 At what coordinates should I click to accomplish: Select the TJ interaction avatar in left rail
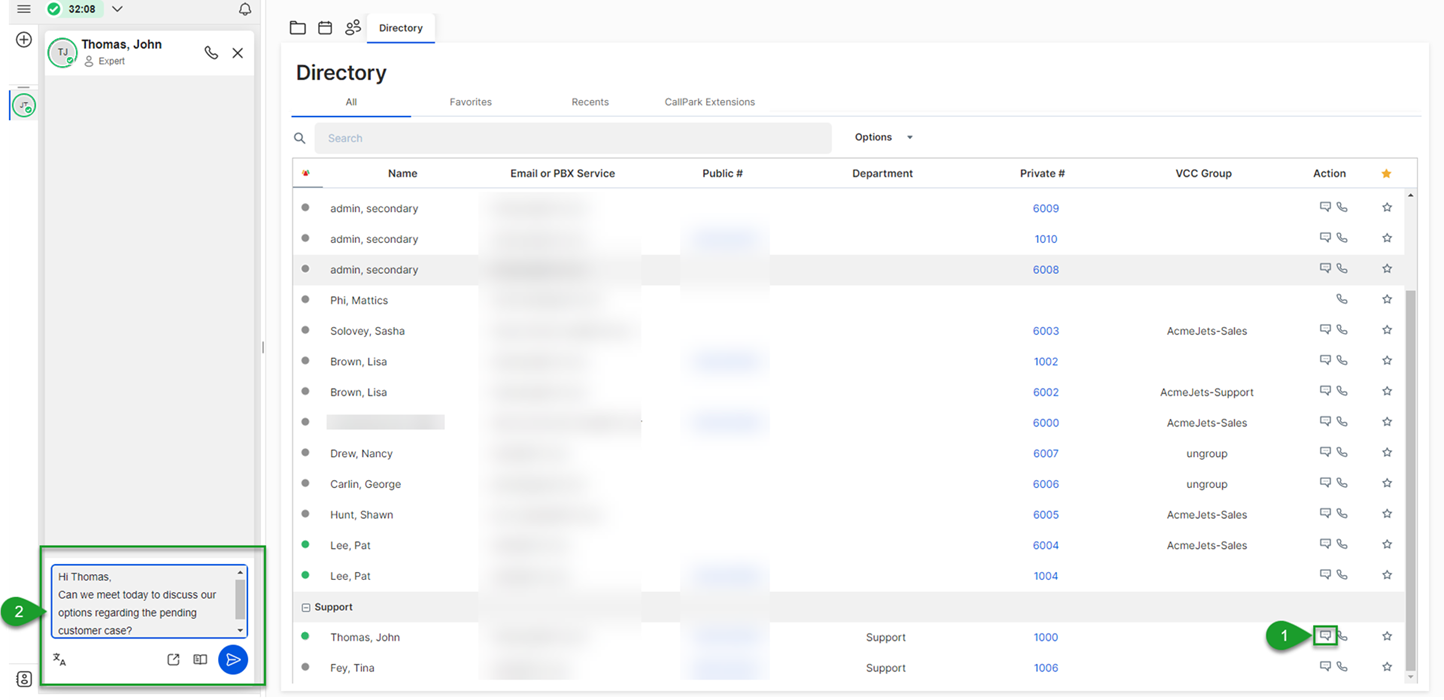(24, 105)
